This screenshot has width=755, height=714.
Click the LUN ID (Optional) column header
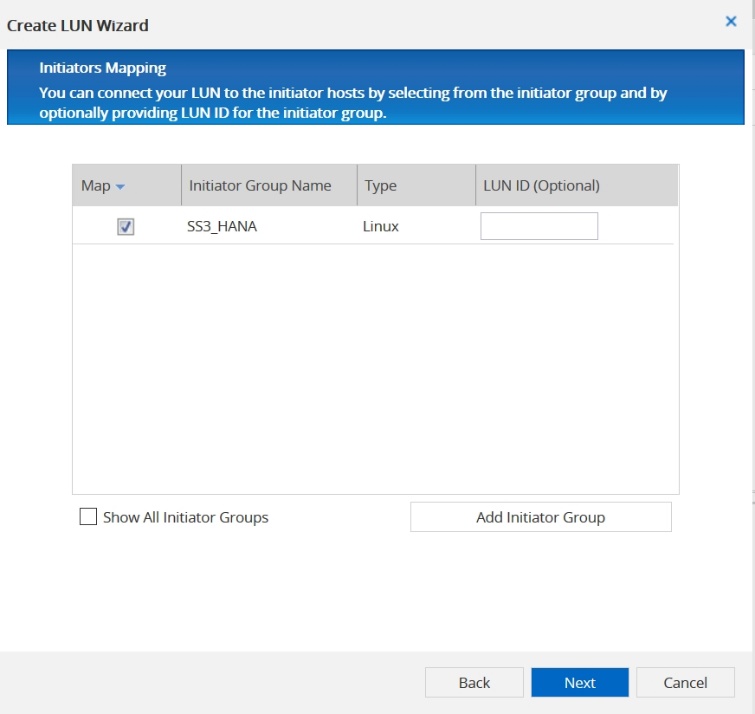[x=541, y=186]
